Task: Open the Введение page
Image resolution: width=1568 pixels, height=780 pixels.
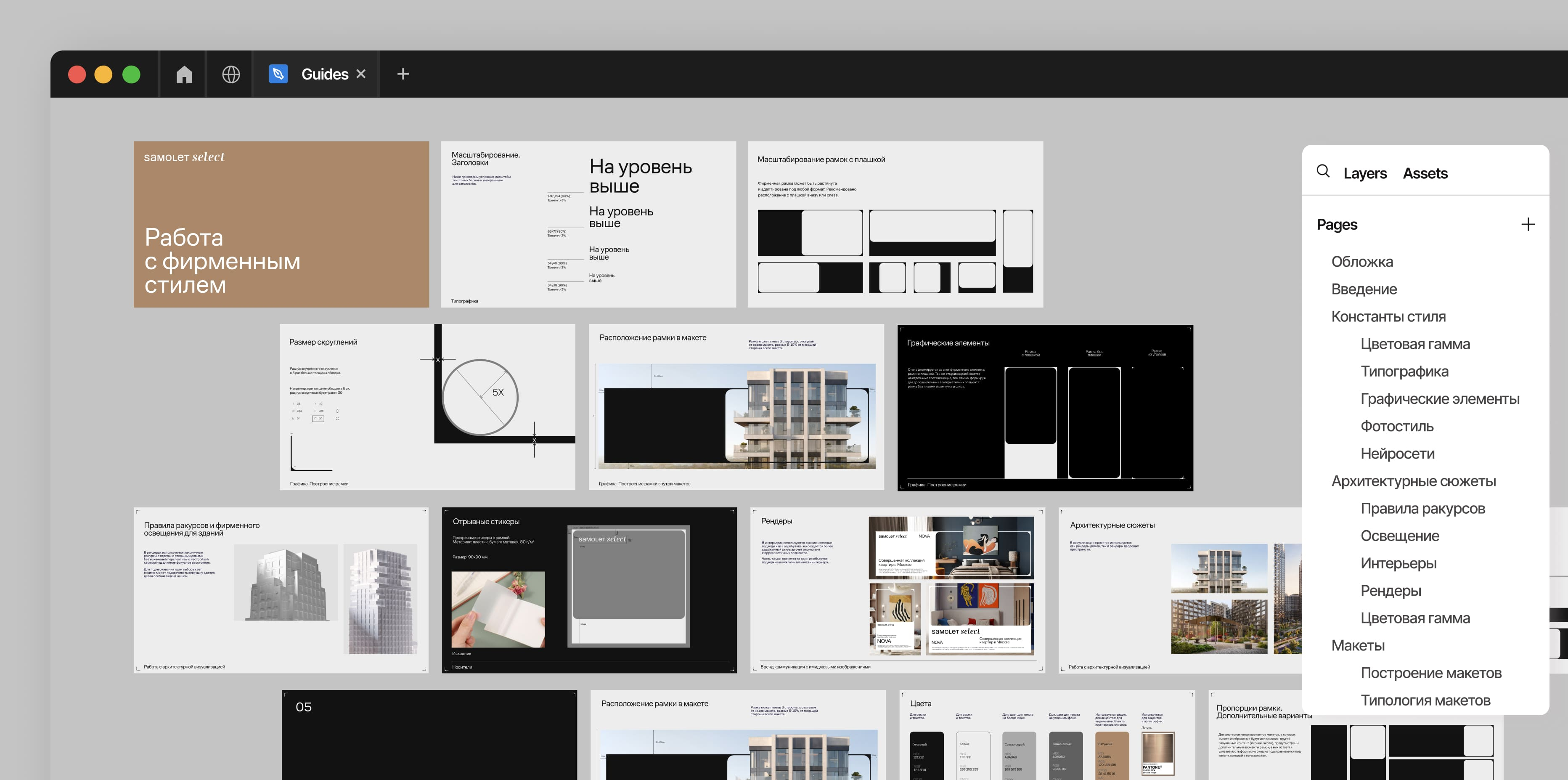Action: (1364, 289)
